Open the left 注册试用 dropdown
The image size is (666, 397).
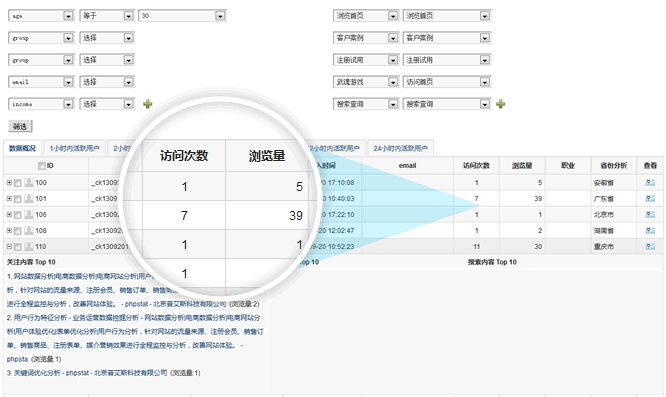click(366, 60)
